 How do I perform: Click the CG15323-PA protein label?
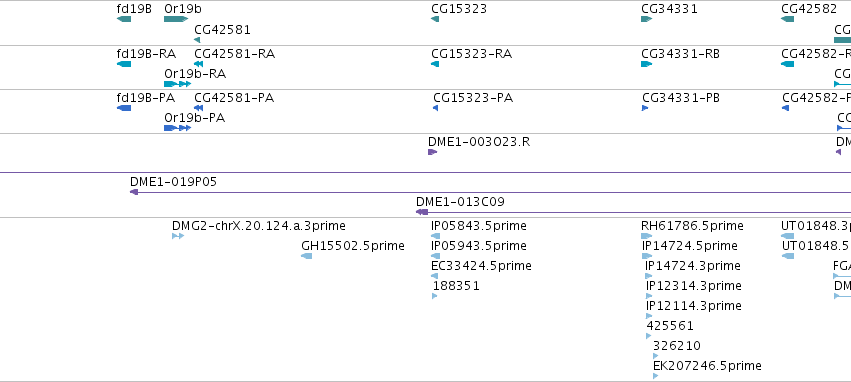473,98
